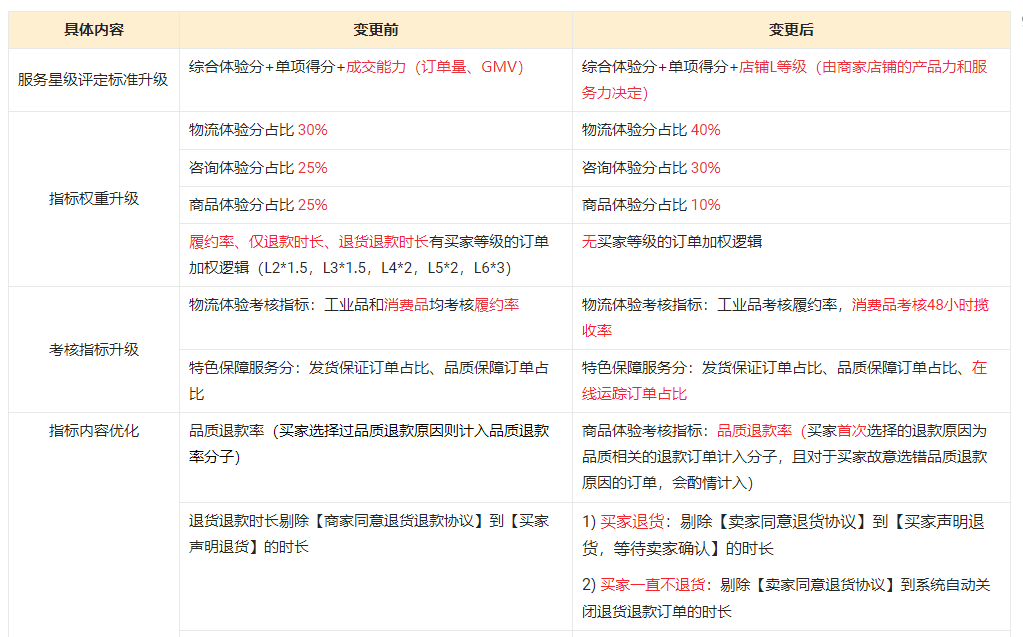Viewport: 1023px width, 637px height.
Task: Select the 服务星级评定标准升级 row label
Action: pyautogui.click(x=93, y=79)
